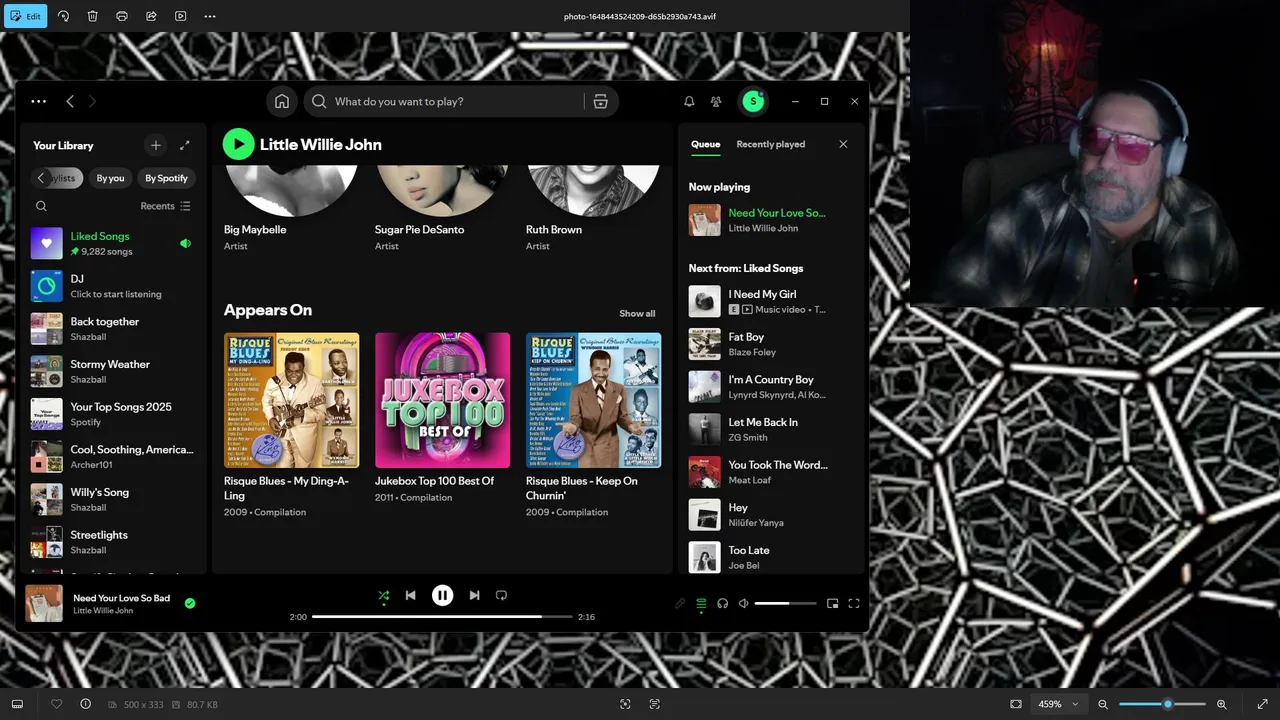This screenshot has height=720, width=1280.
Task: Select Hey by Nilüfer Yanya in queue
Action: (772, 515)
